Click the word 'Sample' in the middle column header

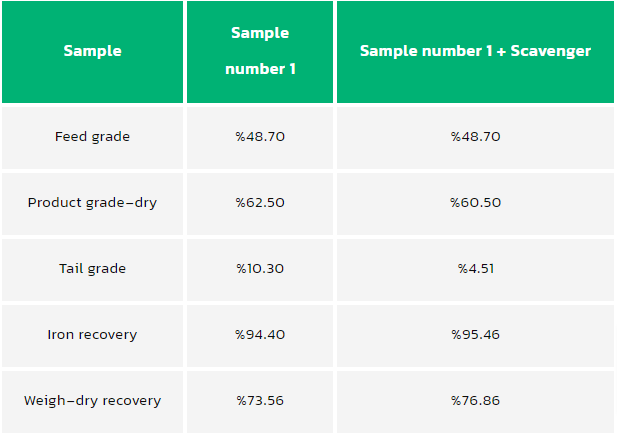coord(260,33)
